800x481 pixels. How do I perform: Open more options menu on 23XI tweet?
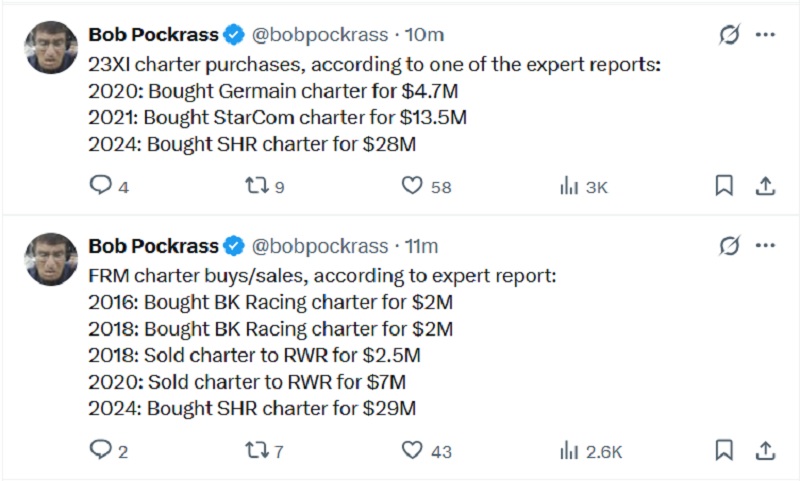(x=765, y=35)
